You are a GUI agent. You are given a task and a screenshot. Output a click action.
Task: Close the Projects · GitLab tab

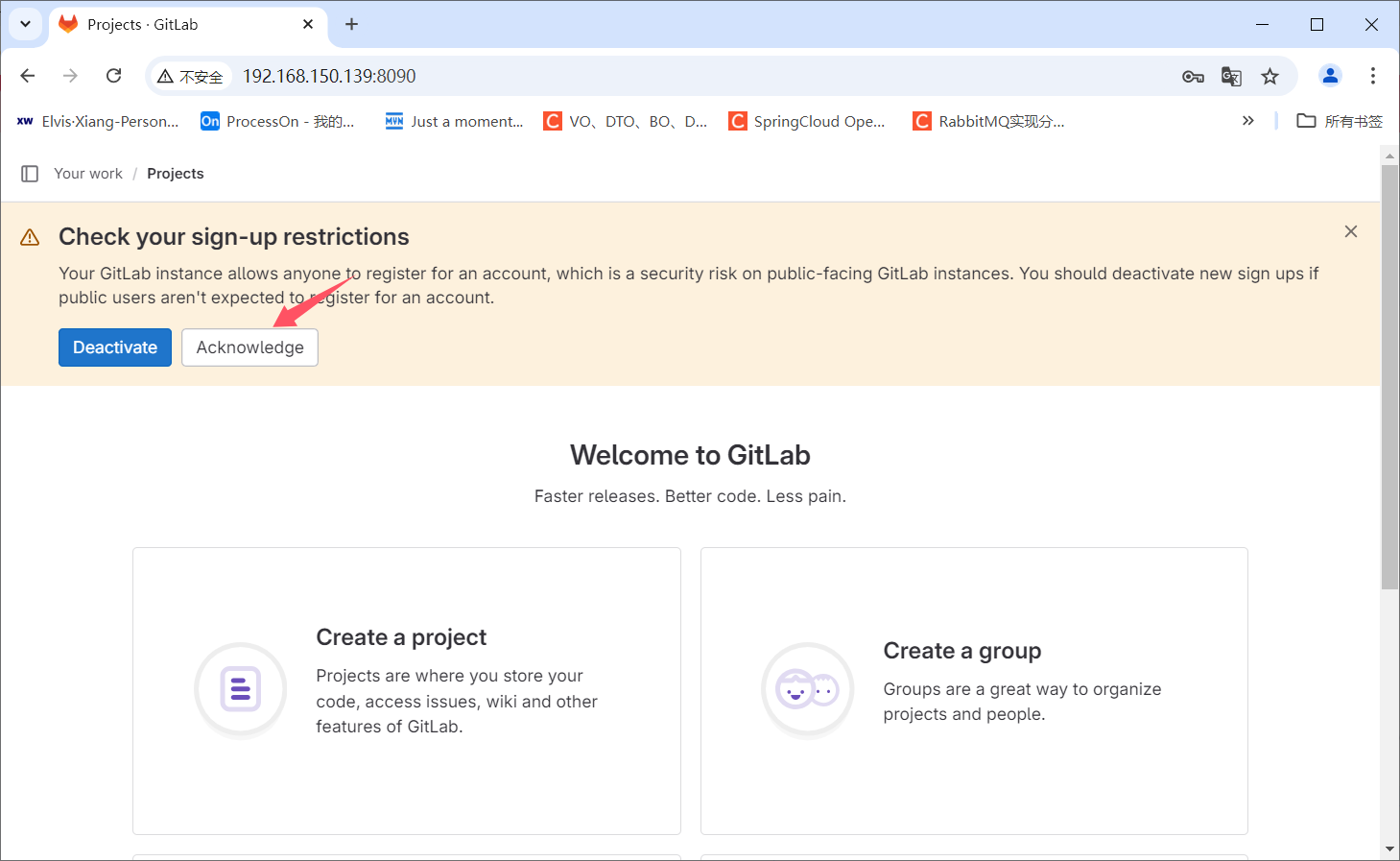click(x=308, y=24)
